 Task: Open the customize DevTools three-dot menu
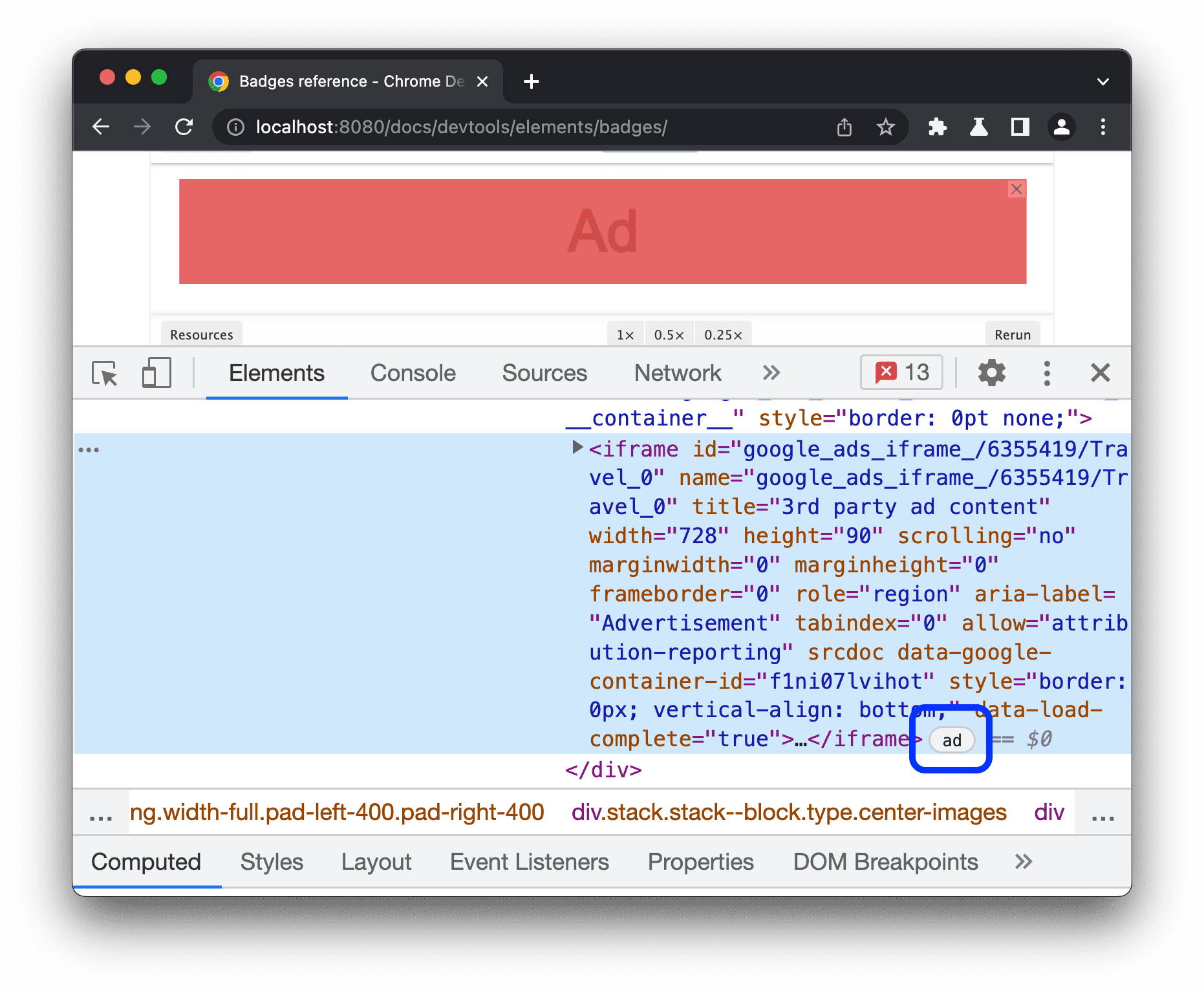[1047, 372]
